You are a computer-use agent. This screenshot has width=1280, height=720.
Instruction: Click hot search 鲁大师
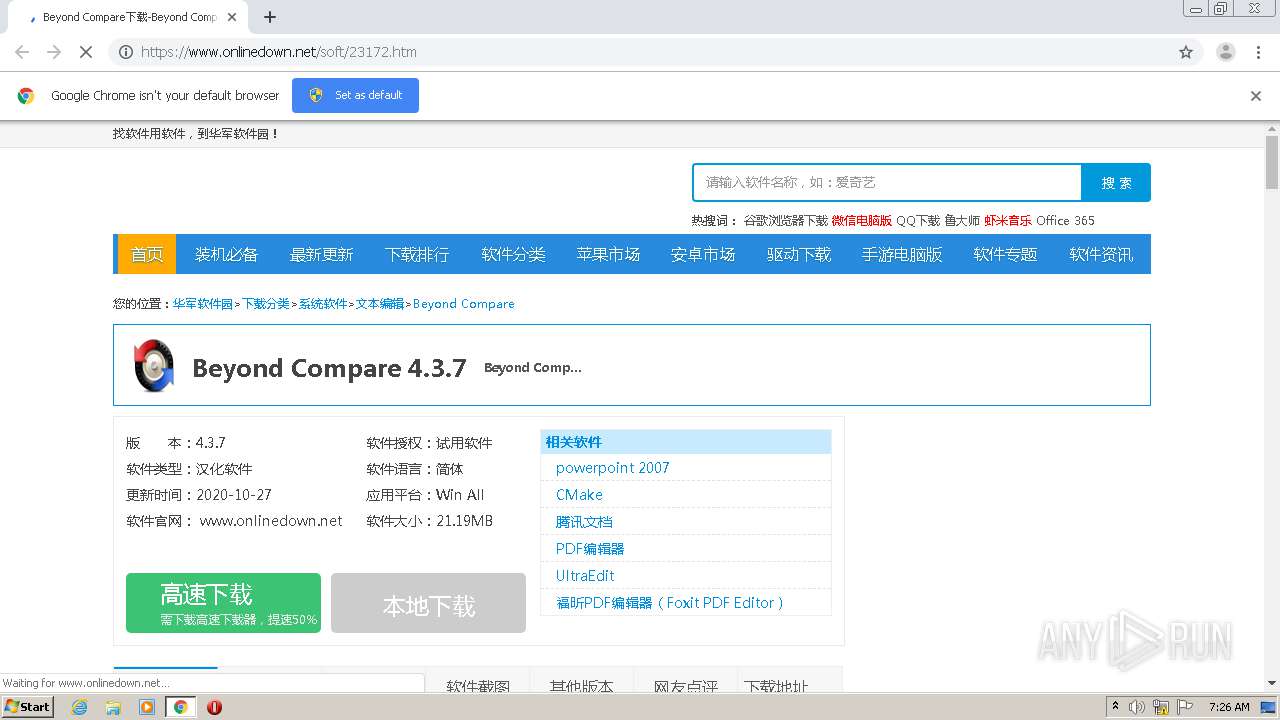click(962, 221)
